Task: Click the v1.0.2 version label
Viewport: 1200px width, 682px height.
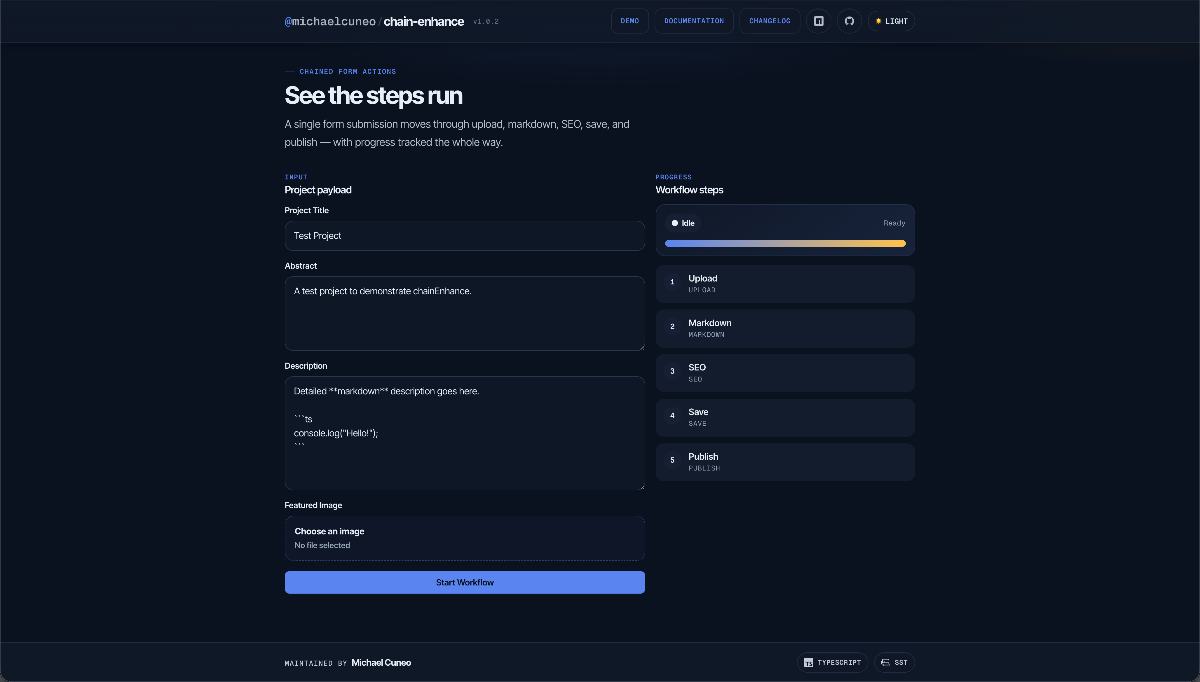Action: click(x=486, y=21)
